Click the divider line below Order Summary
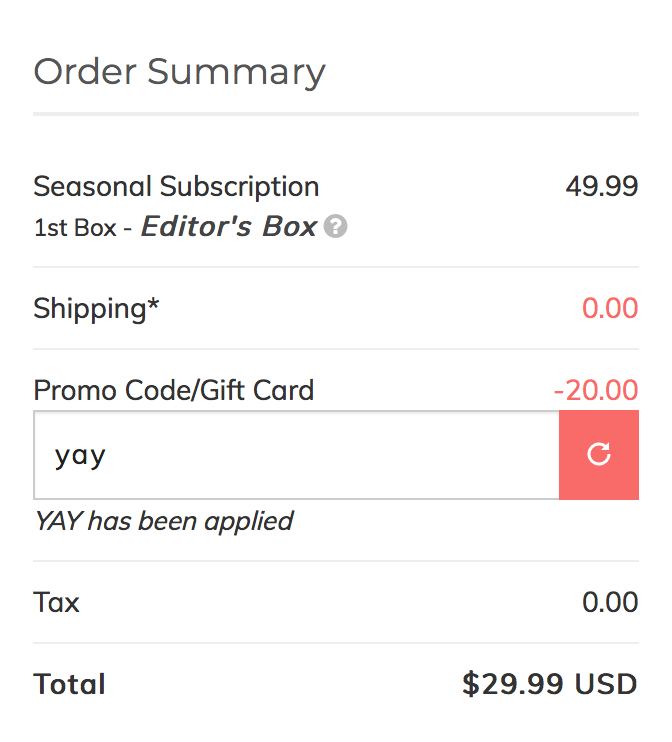 point(336,114)
